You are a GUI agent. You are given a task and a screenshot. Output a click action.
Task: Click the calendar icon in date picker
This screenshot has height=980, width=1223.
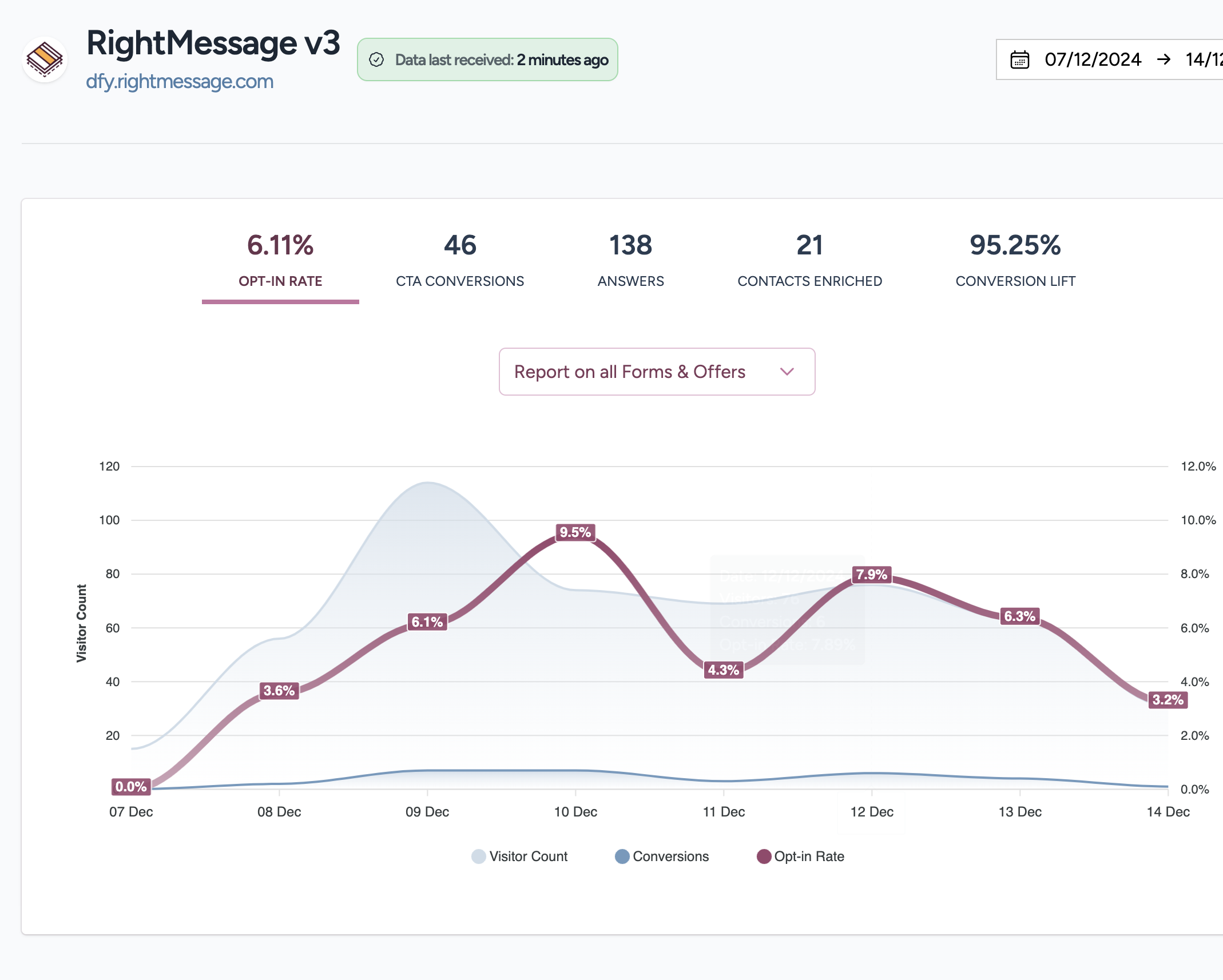(1019, 59)
